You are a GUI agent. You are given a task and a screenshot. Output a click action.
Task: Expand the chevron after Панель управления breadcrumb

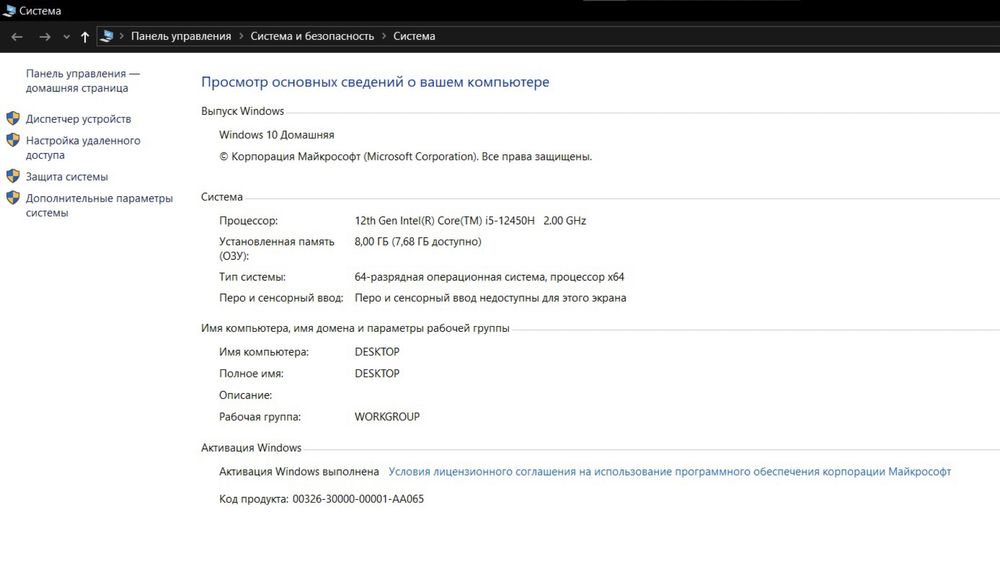click(240, 37)
